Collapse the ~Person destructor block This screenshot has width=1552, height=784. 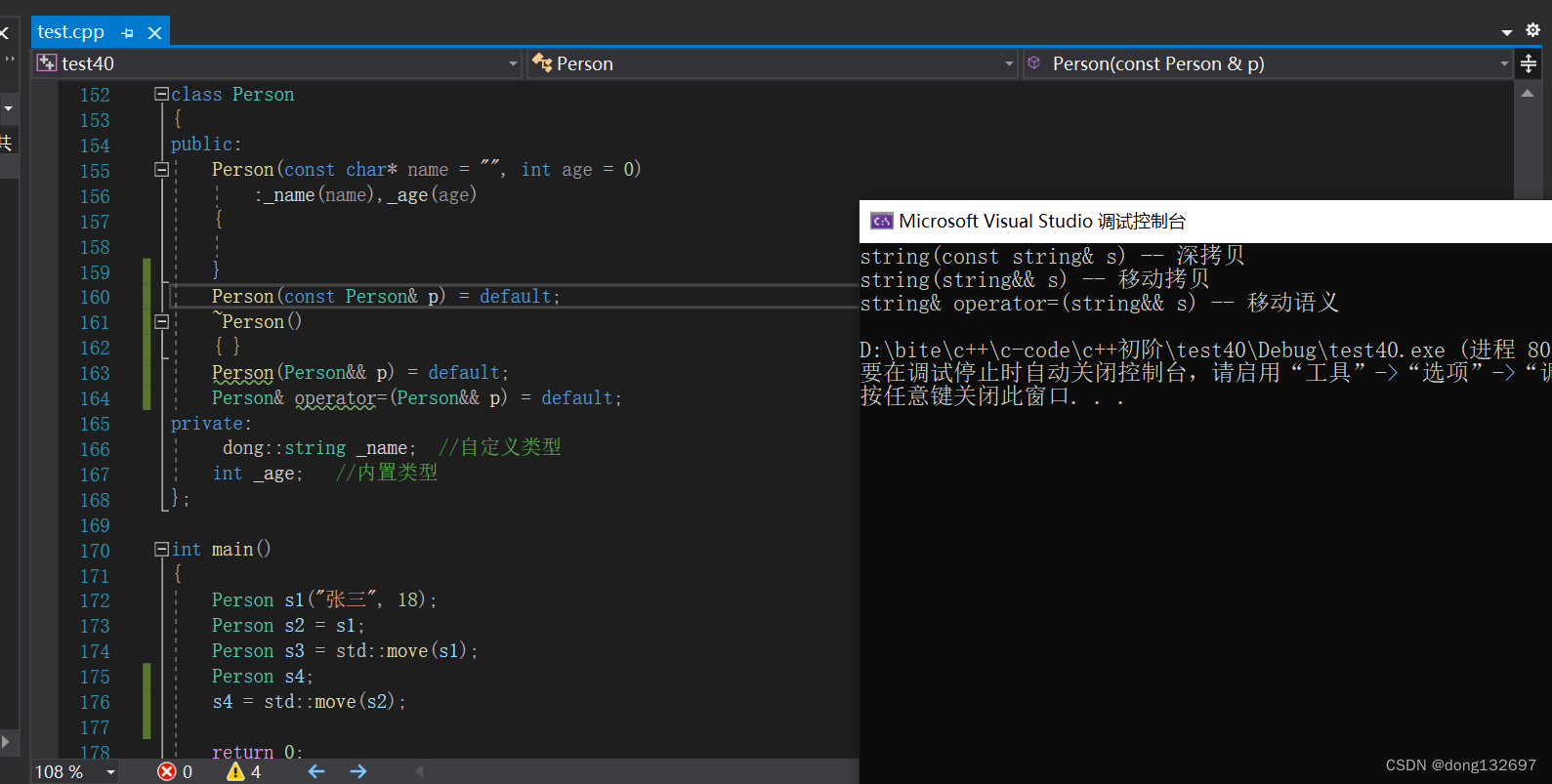tap(161, 321)
